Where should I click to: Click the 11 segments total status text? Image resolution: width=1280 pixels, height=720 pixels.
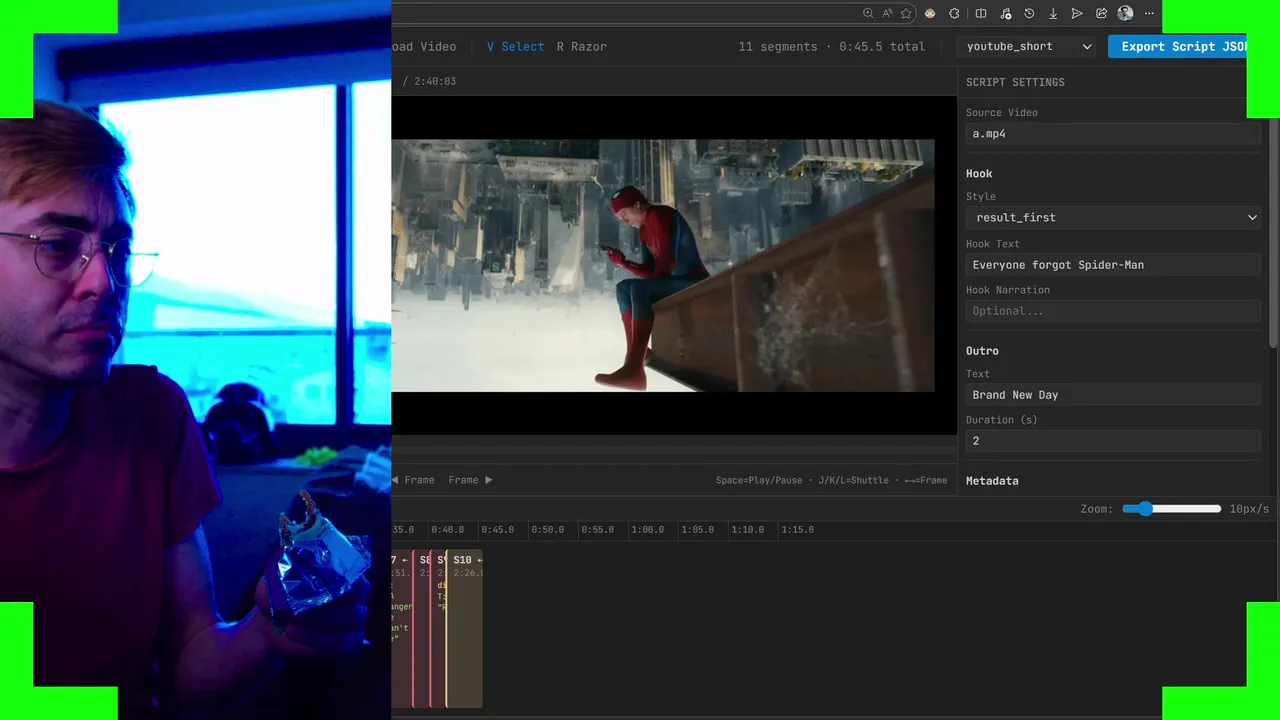coord(832,46)
